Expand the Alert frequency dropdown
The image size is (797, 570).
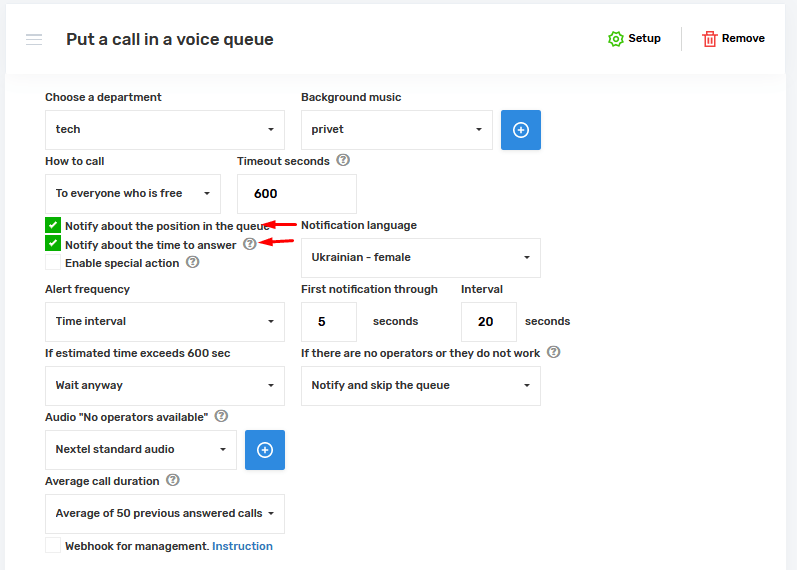(165, 322)
